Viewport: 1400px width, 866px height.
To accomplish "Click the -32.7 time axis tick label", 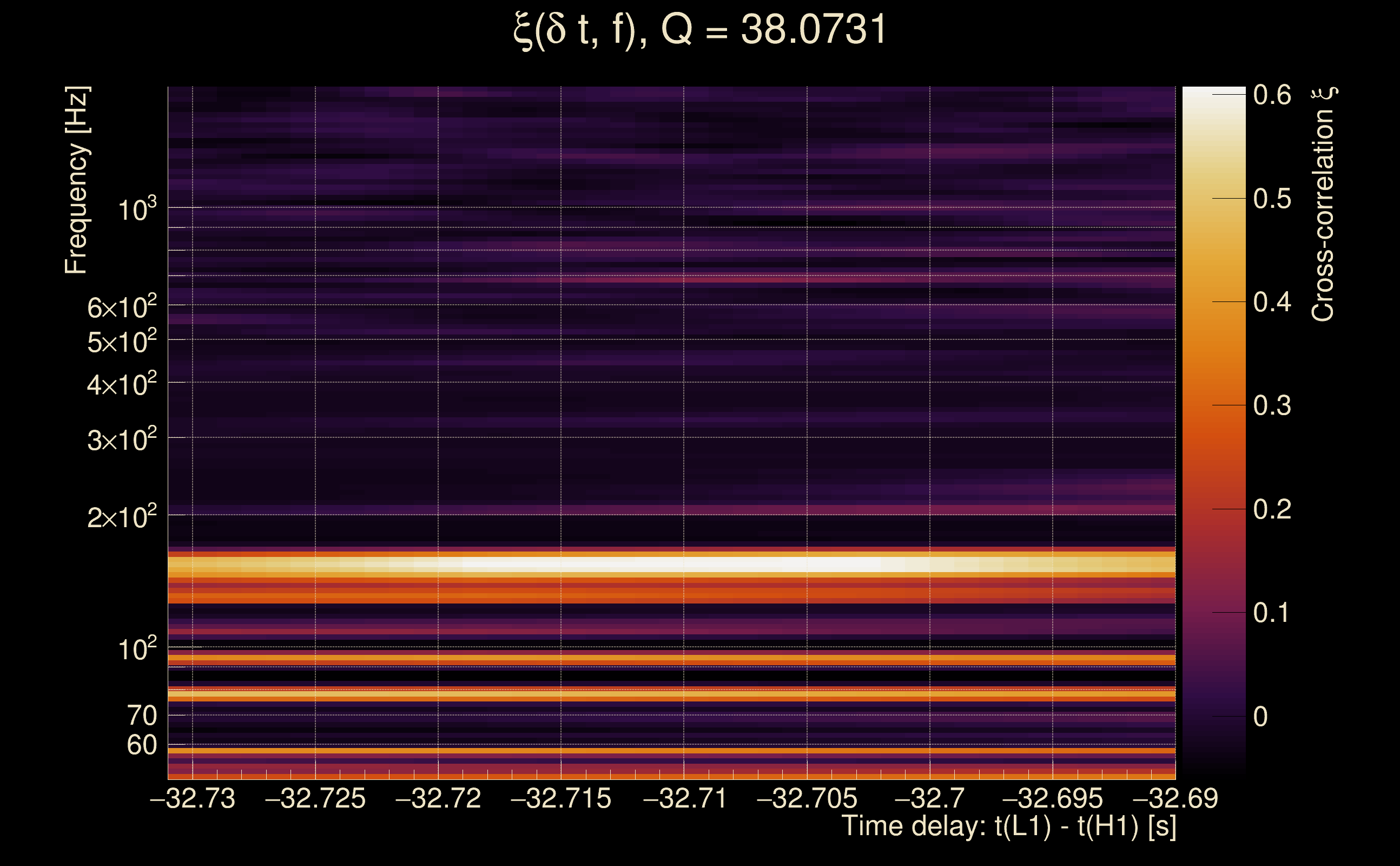I will point(929,798).
